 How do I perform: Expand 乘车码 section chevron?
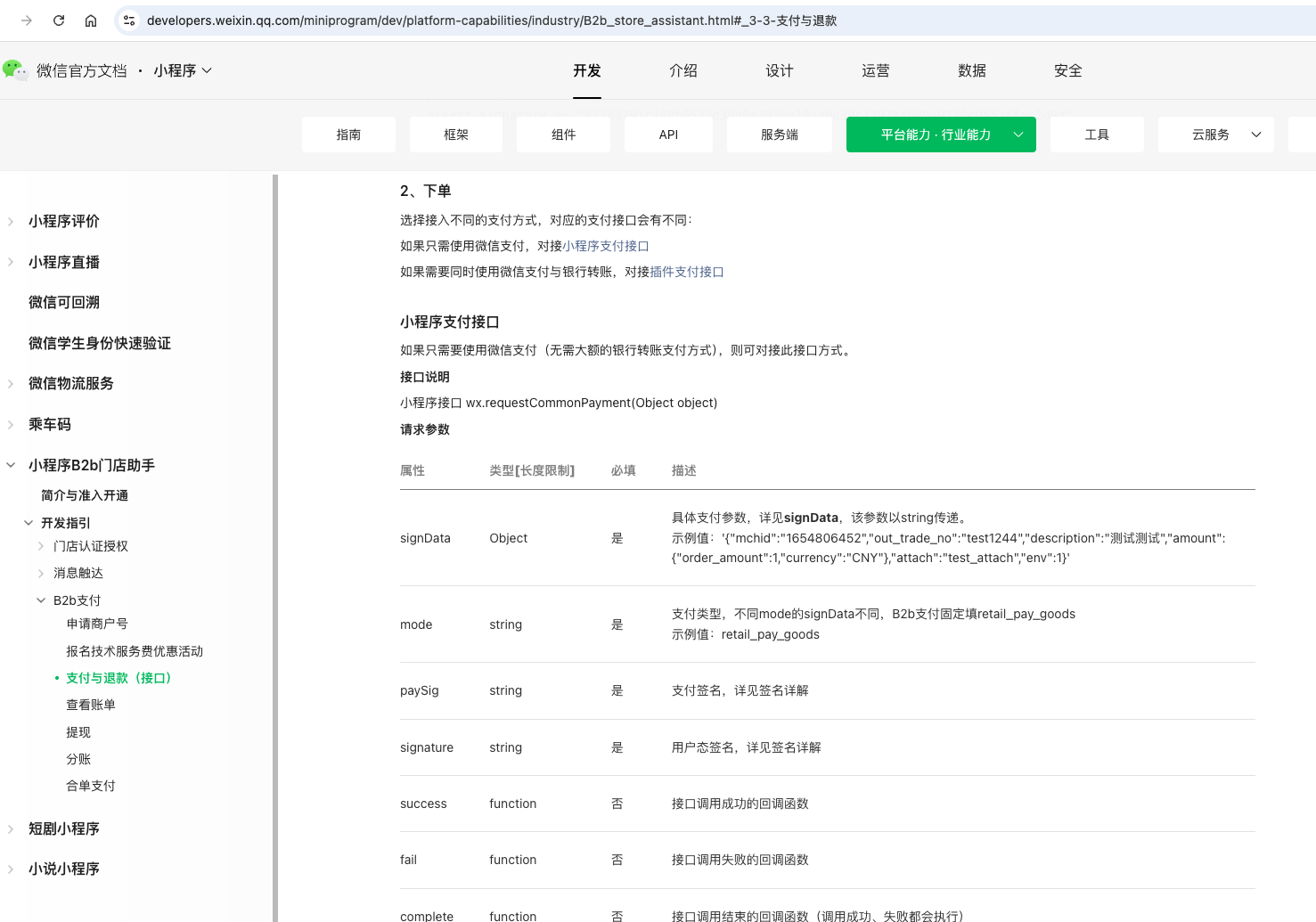click(11, 424)
